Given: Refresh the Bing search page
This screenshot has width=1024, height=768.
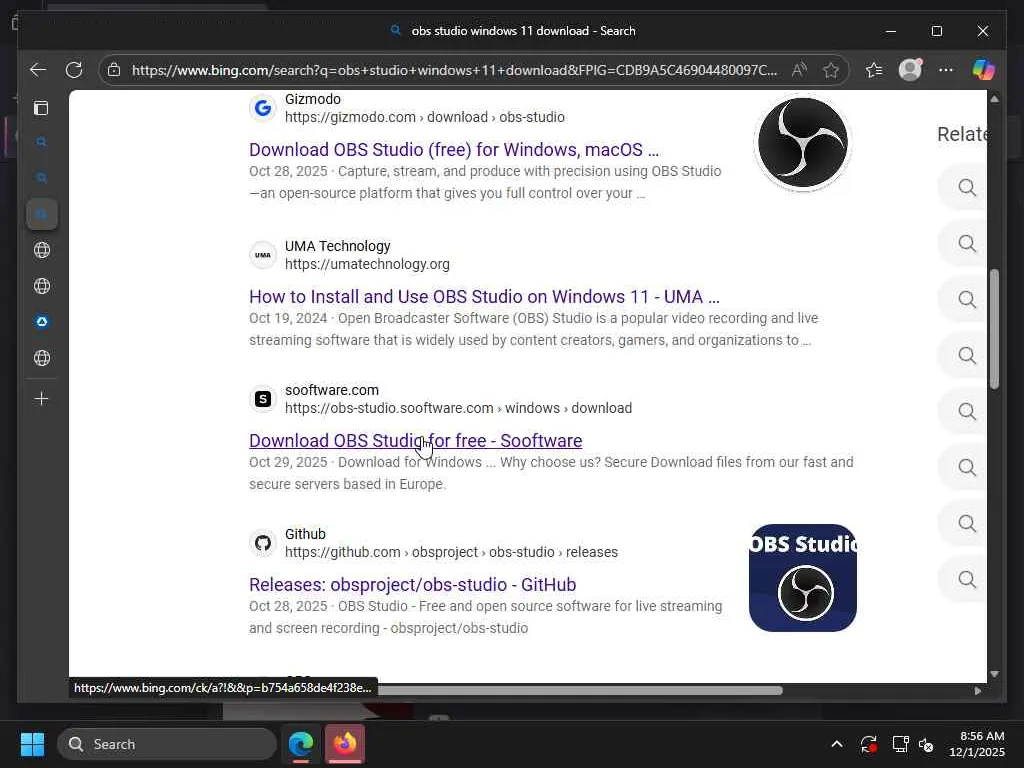Looking at the screenshot, I should (74, 70).
